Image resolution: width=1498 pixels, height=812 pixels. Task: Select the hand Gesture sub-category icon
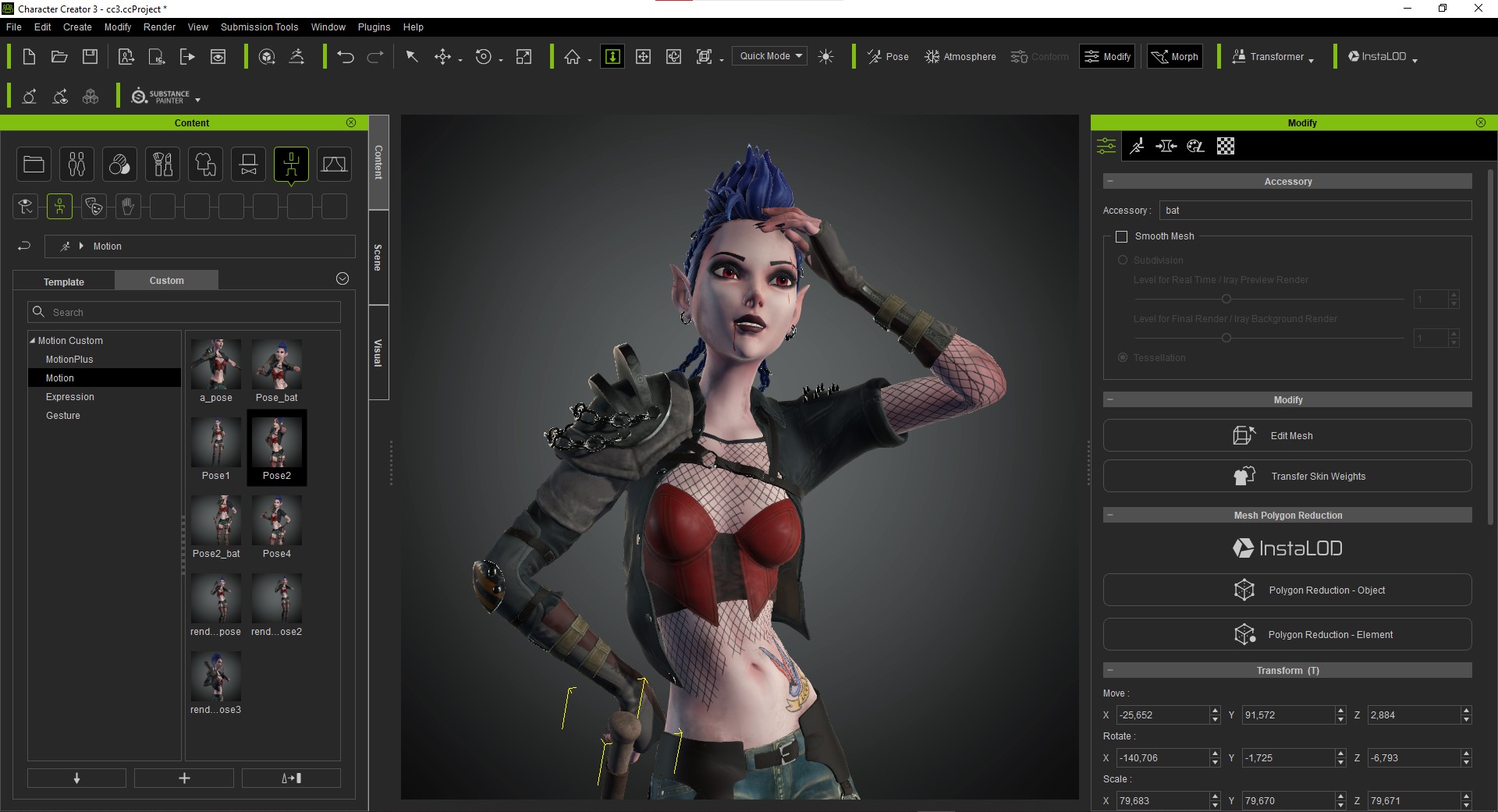[x=128, y=206]
